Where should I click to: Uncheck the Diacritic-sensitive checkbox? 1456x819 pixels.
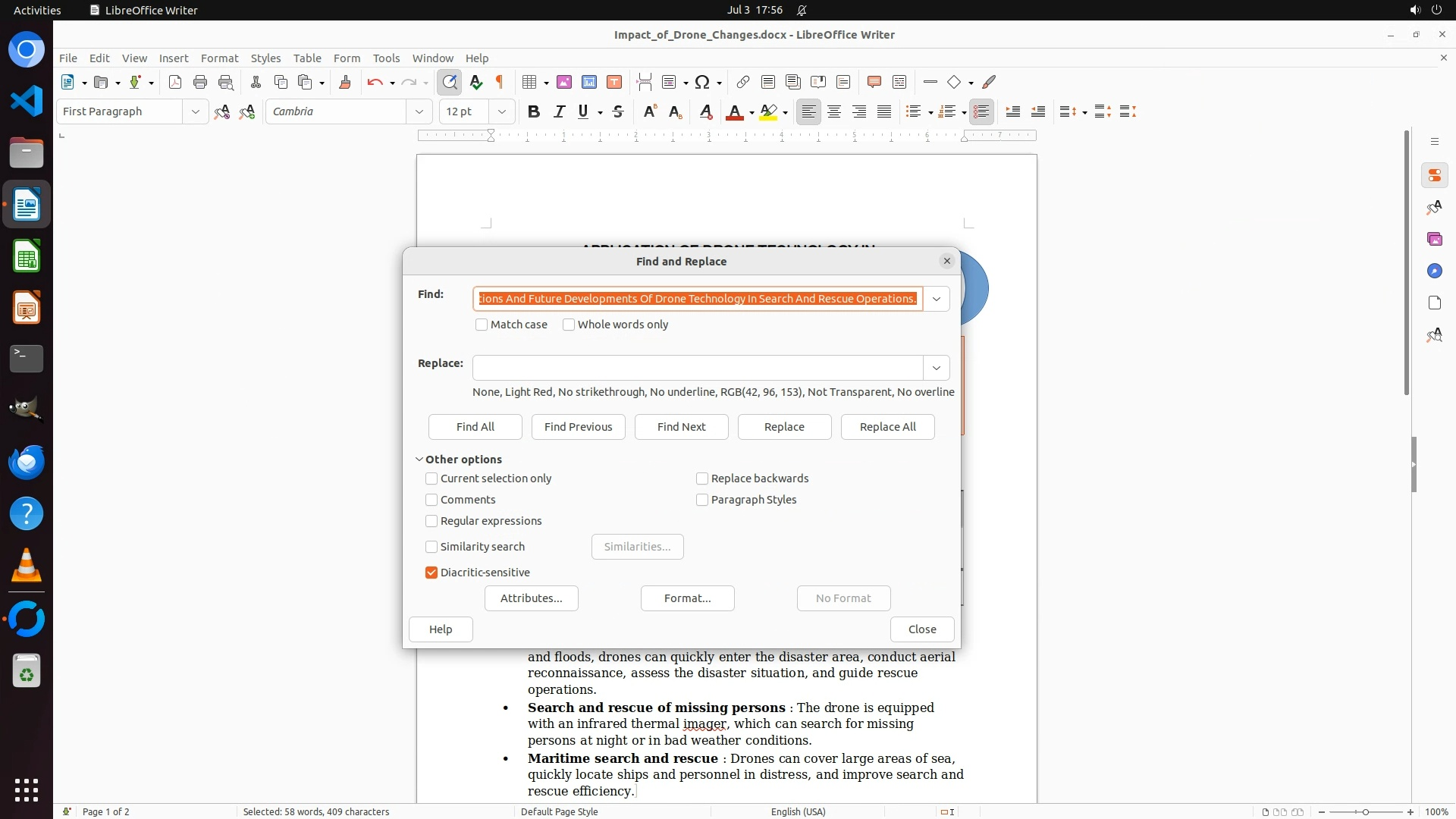(431, 573)
